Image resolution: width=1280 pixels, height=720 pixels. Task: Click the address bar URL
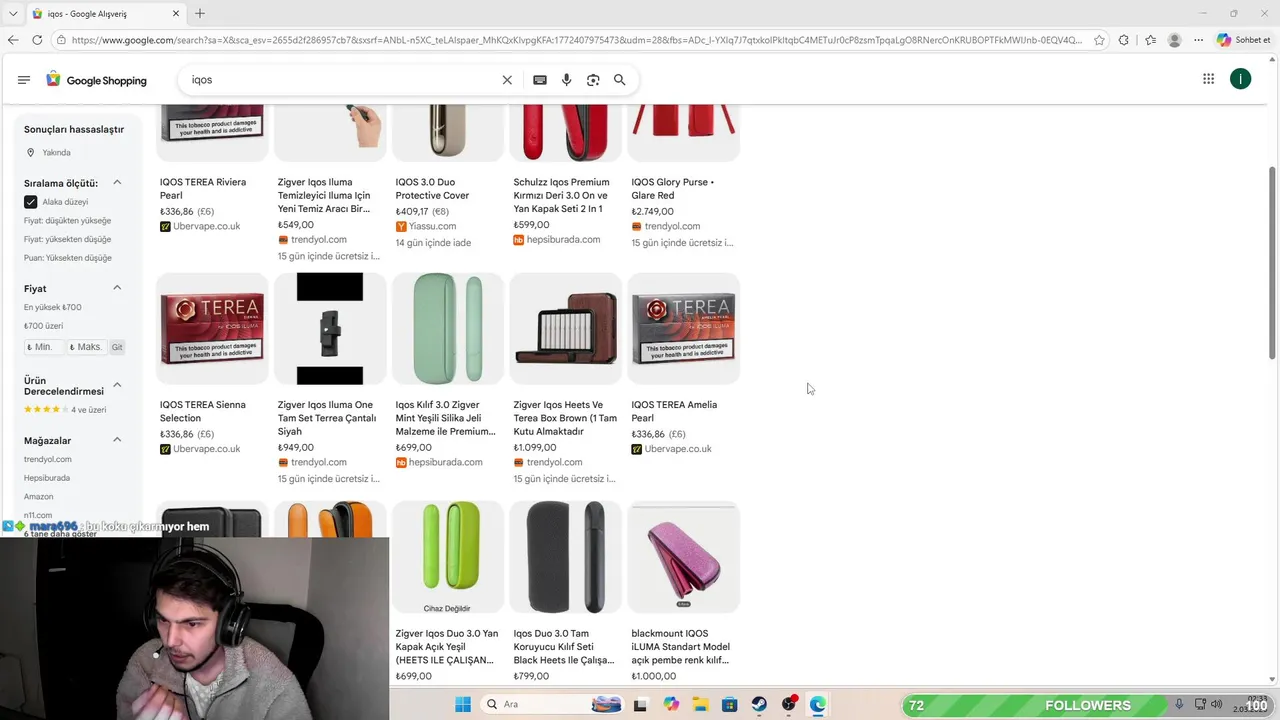click(577, 40)
